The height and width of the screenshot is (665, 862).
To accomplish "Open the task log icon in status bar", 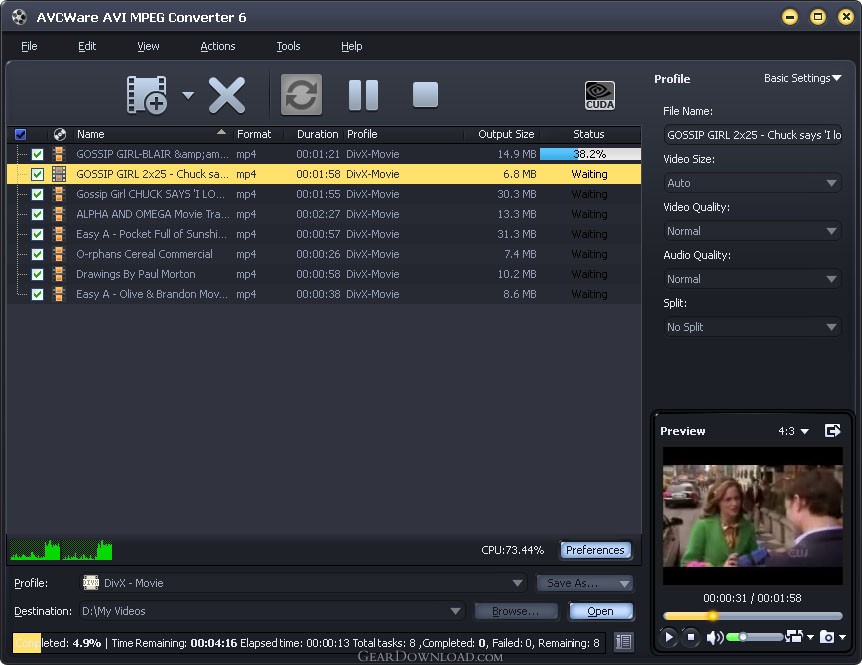I will tap(623, 642).
